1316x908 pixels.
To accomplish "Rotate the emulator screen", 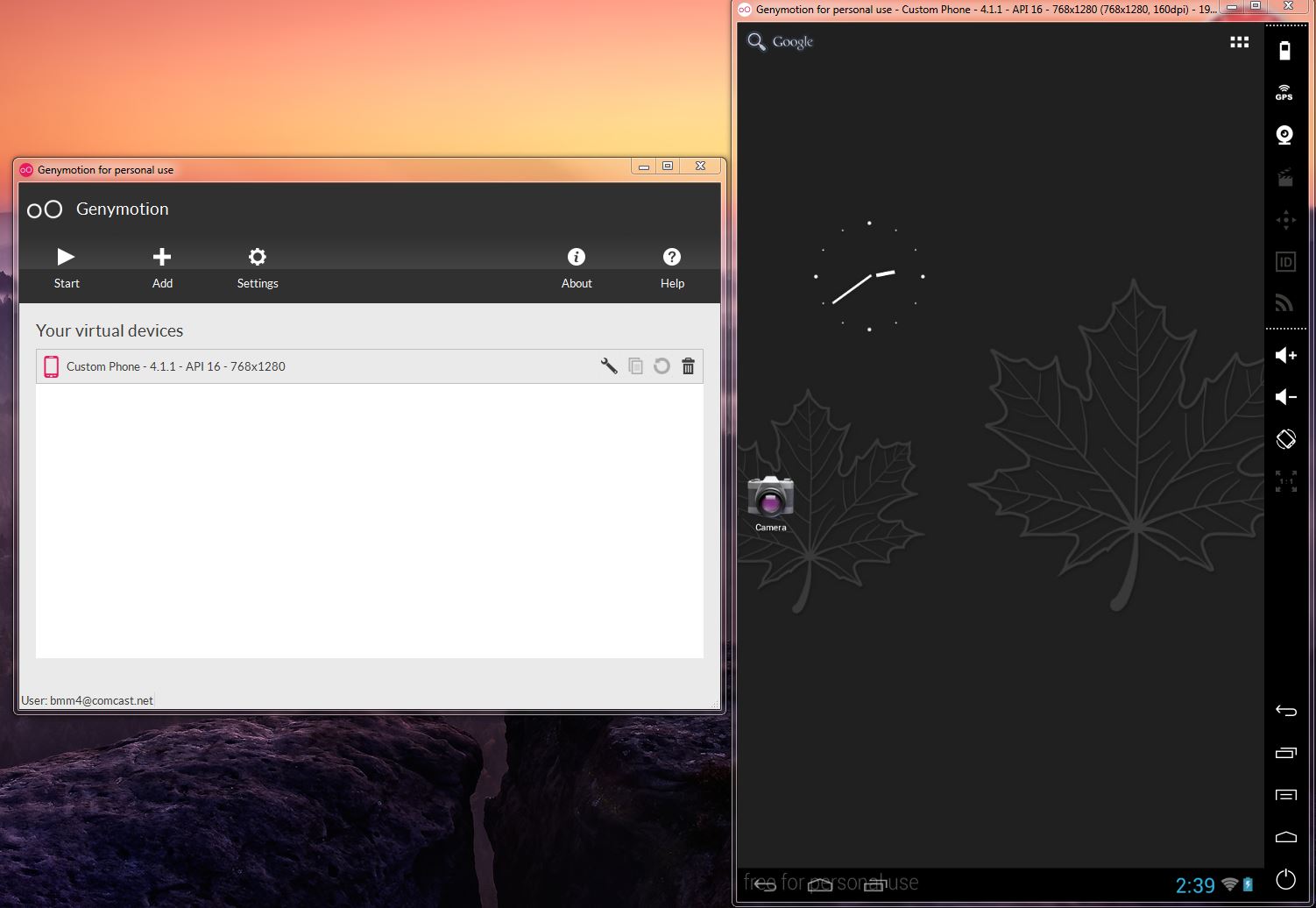I will point(1285,439).
